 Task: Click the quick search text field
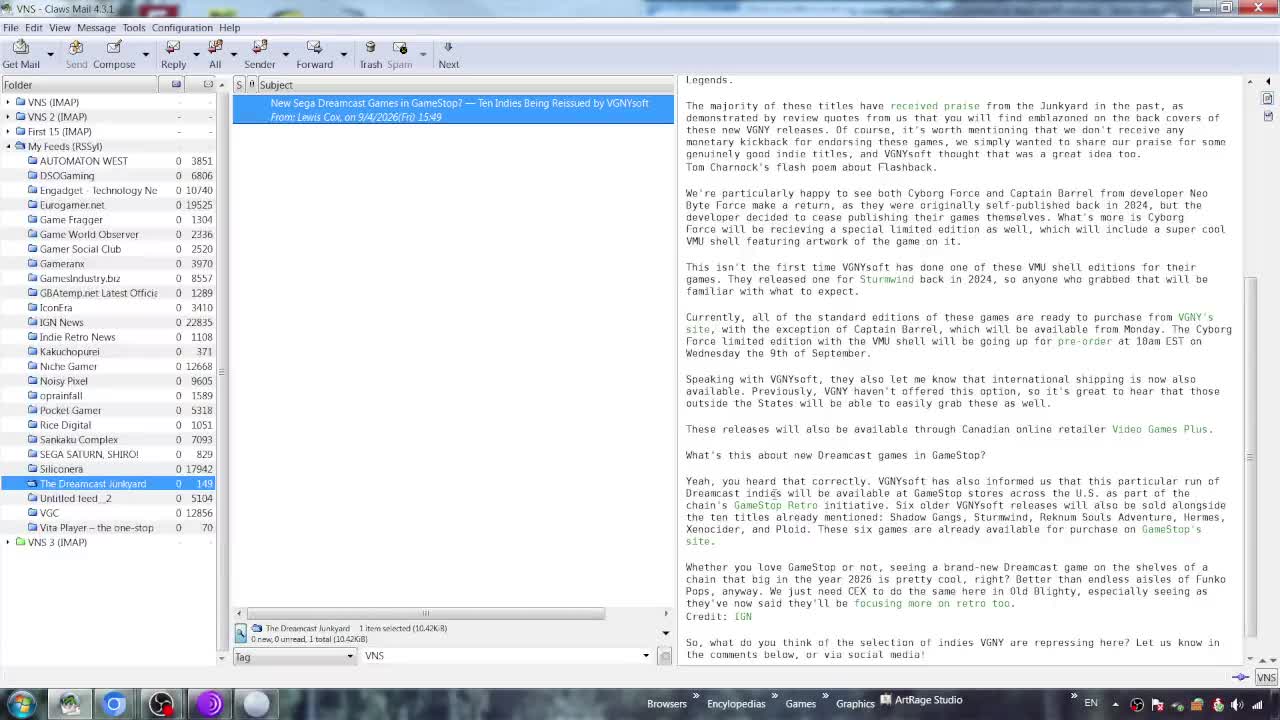pyautogui.click(x=501, y=656)
